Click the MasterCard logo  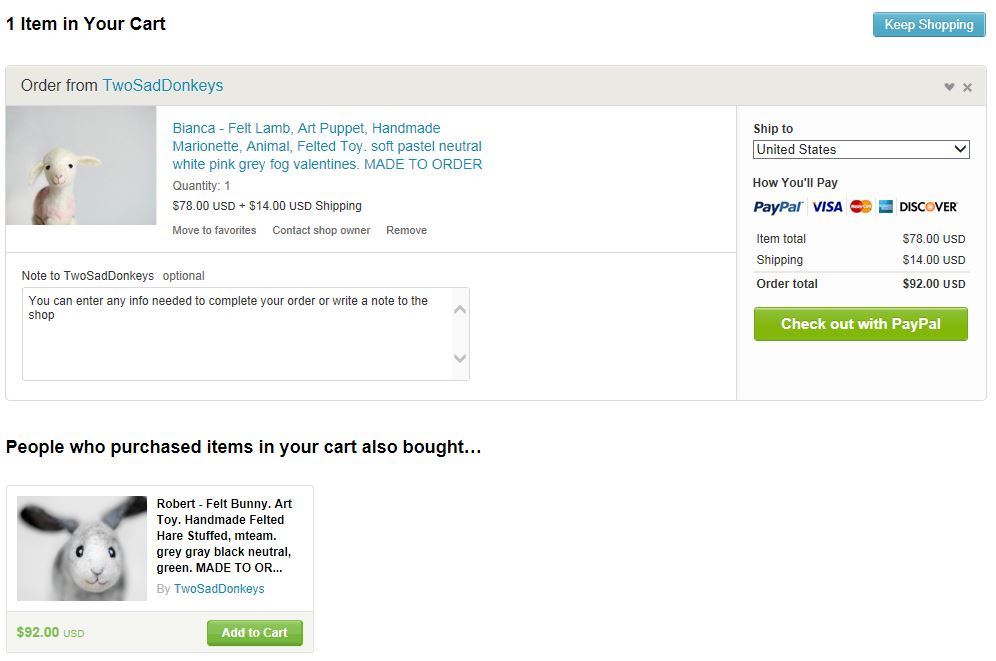860,207
